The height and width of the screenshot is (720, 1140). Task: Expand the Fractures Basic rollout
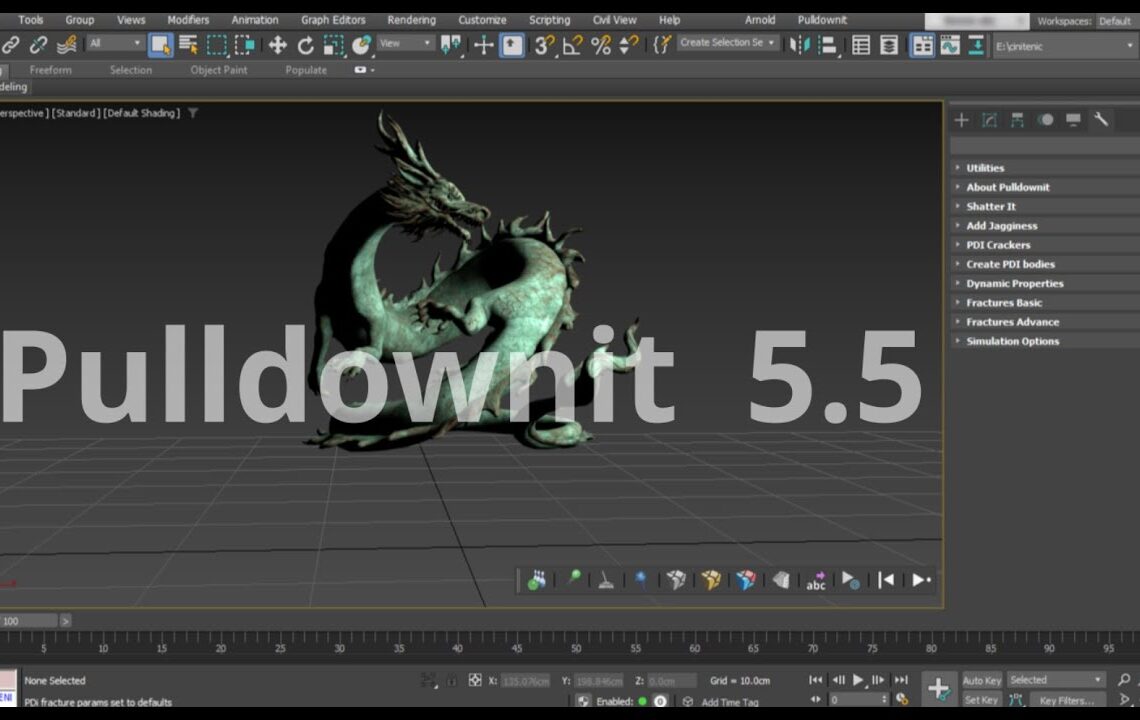click(1003, 302)
